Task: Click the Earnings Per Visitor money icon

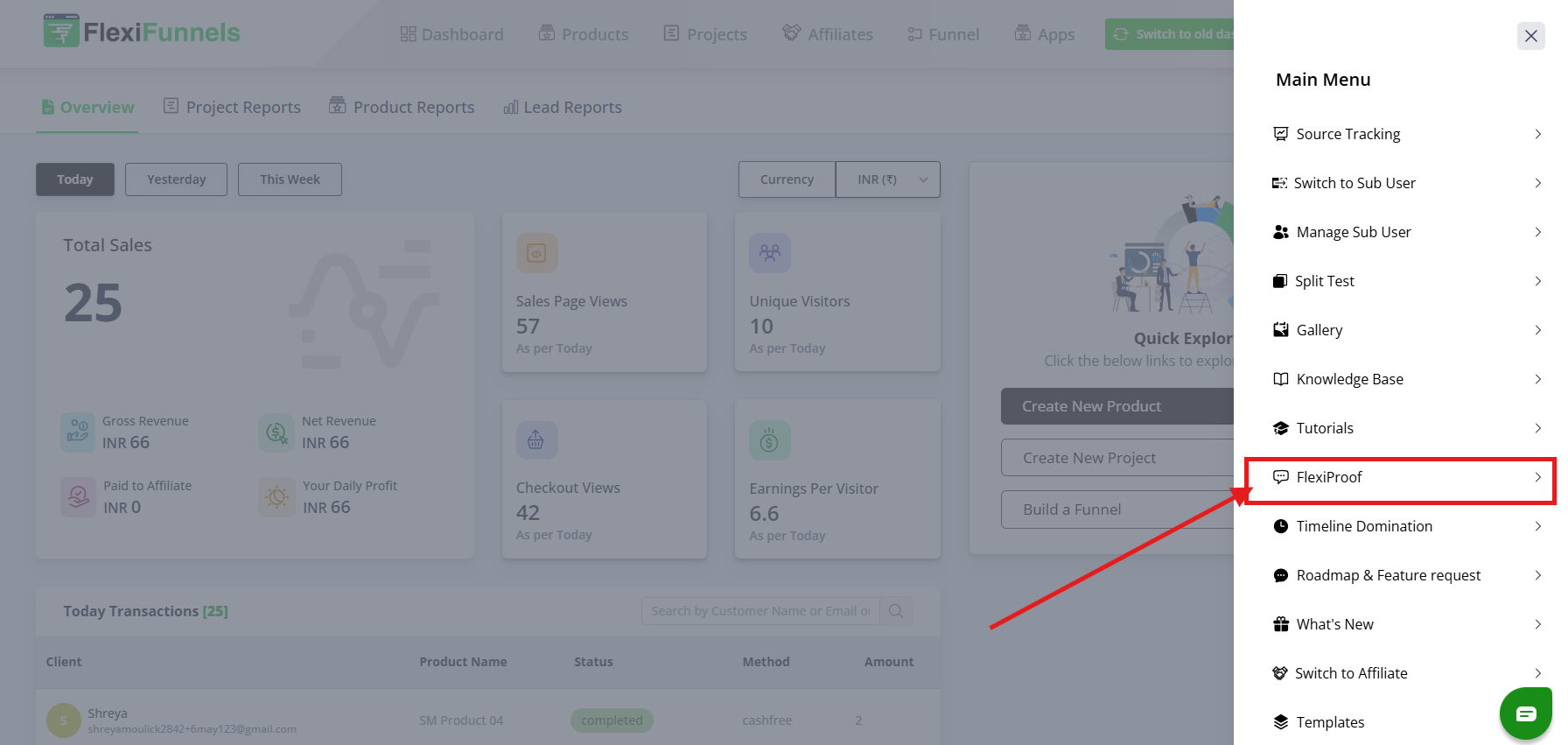Action: pos(770,440)
